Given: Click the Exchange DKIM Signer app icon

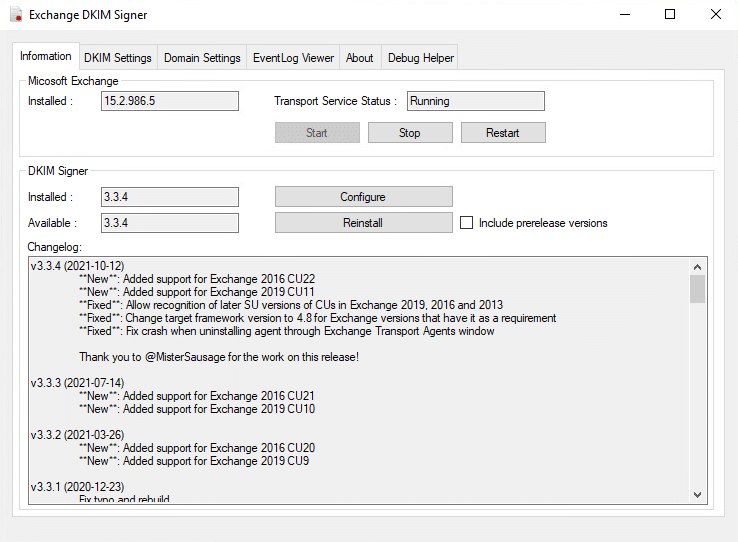Looking at the screenshot, I should click(x=16, y=15).
